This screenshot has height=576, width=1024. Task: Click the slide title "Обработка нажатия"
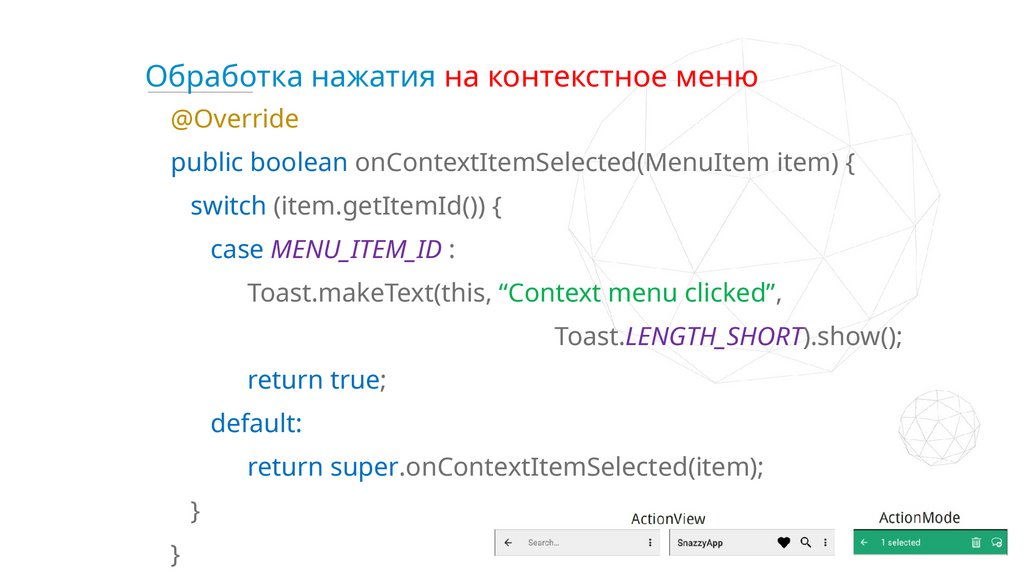coord(290,77)
